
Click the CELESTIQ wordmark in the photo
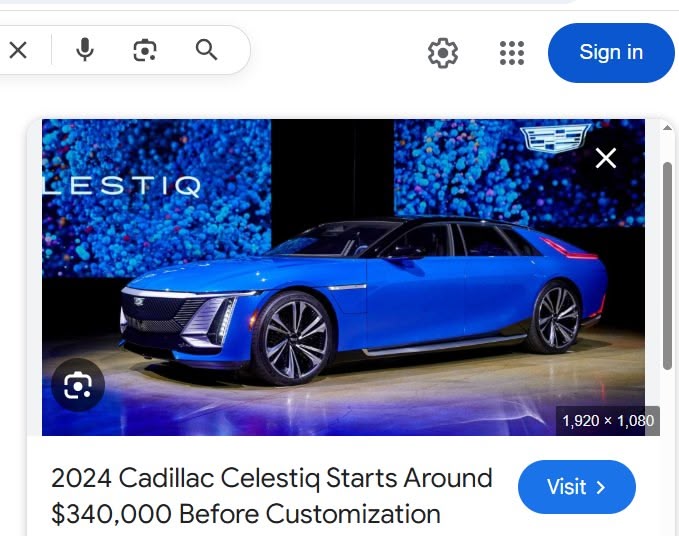point(122,186)
